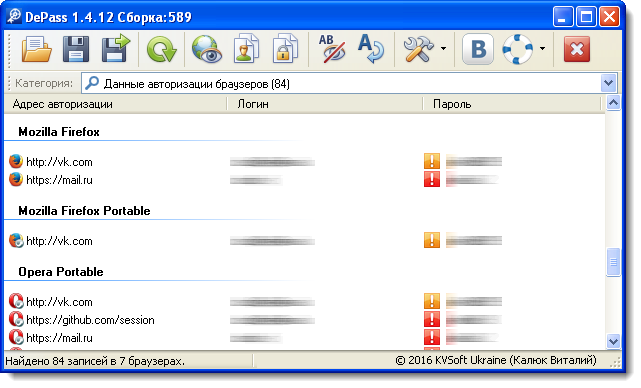Select http://vk.com row under Mozilla Firefox
This screenshot has width=641, height=388.
(x=305, y=162)
